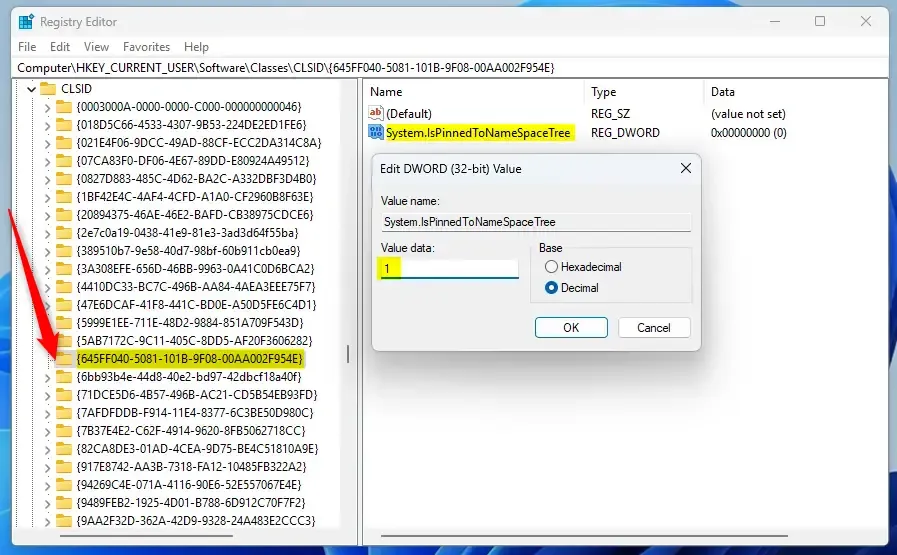The image size is (897, 555).
Task: Open the Help menu
Action: coord(196,47)
